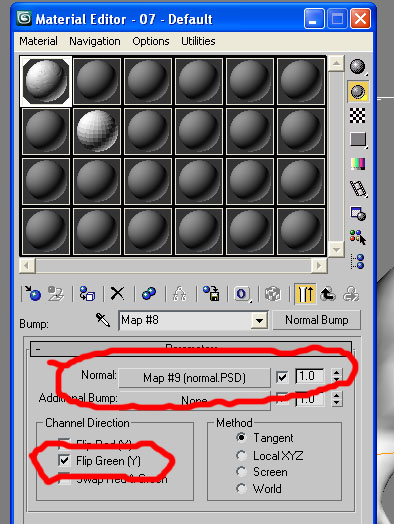Click Put Material to Scene icon
394x524 pixels.
pyautogui.click(x=56, y=294)
